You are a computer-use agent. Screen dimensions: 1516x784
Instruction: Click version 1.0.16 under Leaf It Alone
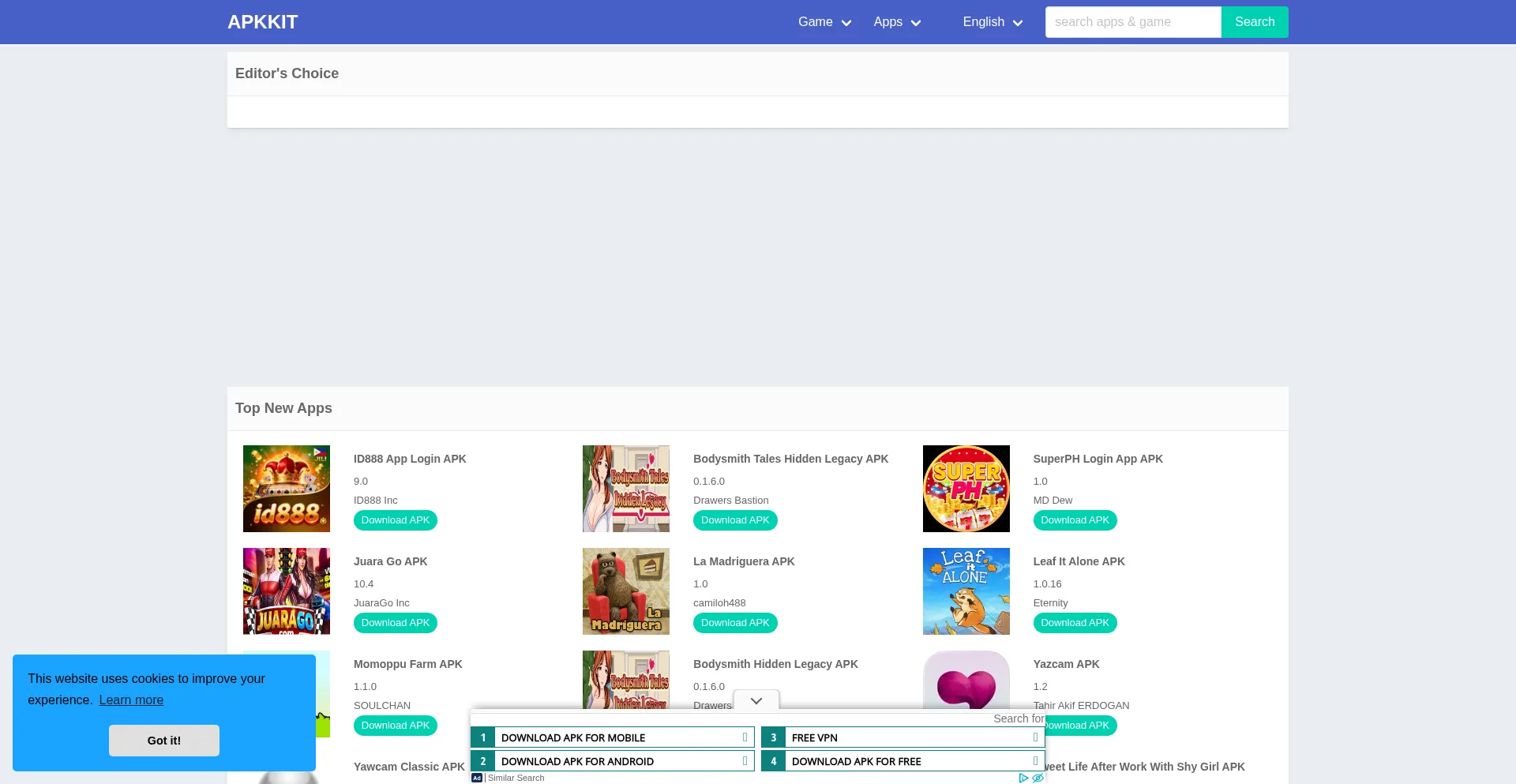1047,584
